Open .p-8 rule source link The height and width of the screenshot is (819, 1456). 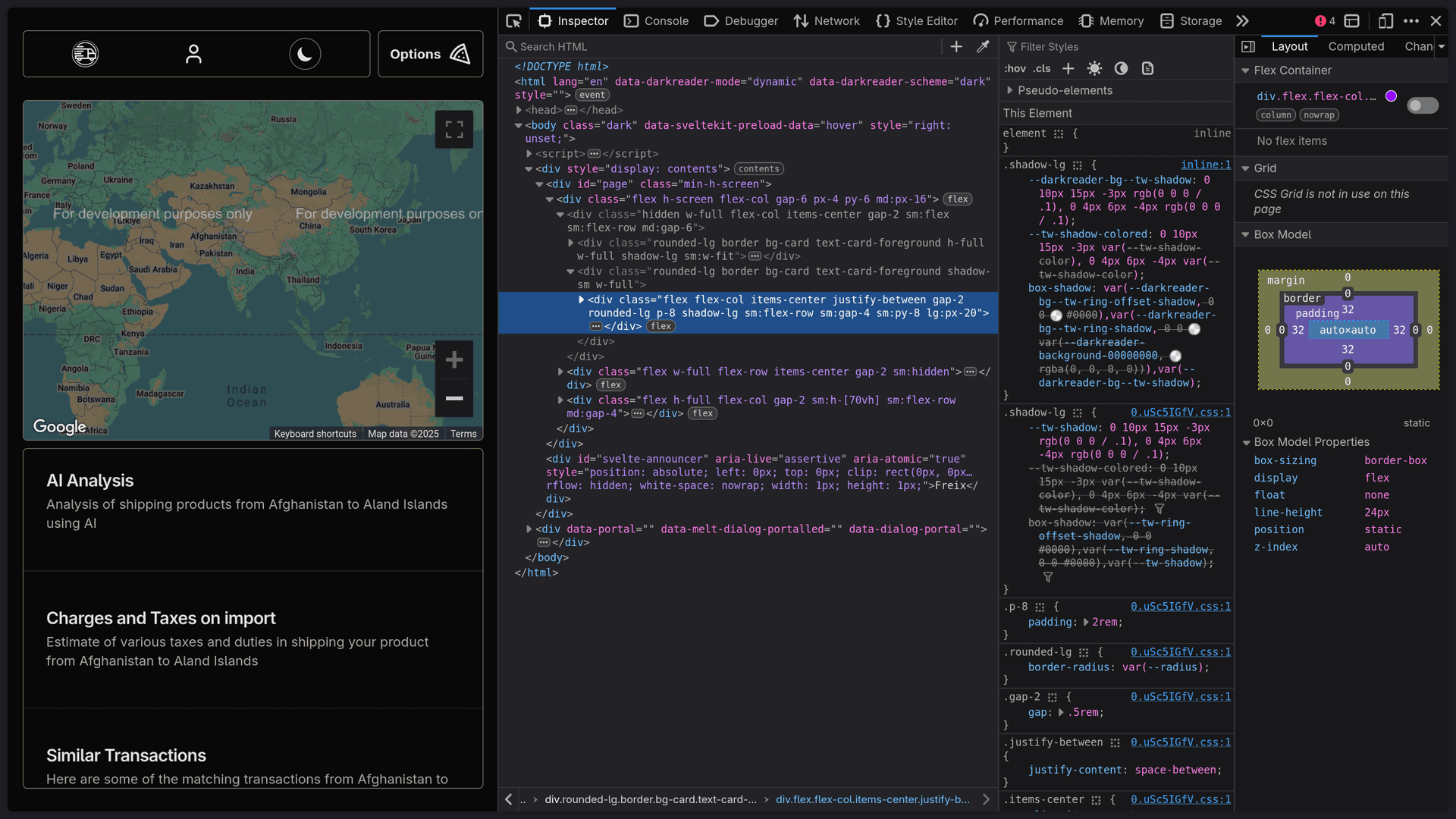(1181, 607)
